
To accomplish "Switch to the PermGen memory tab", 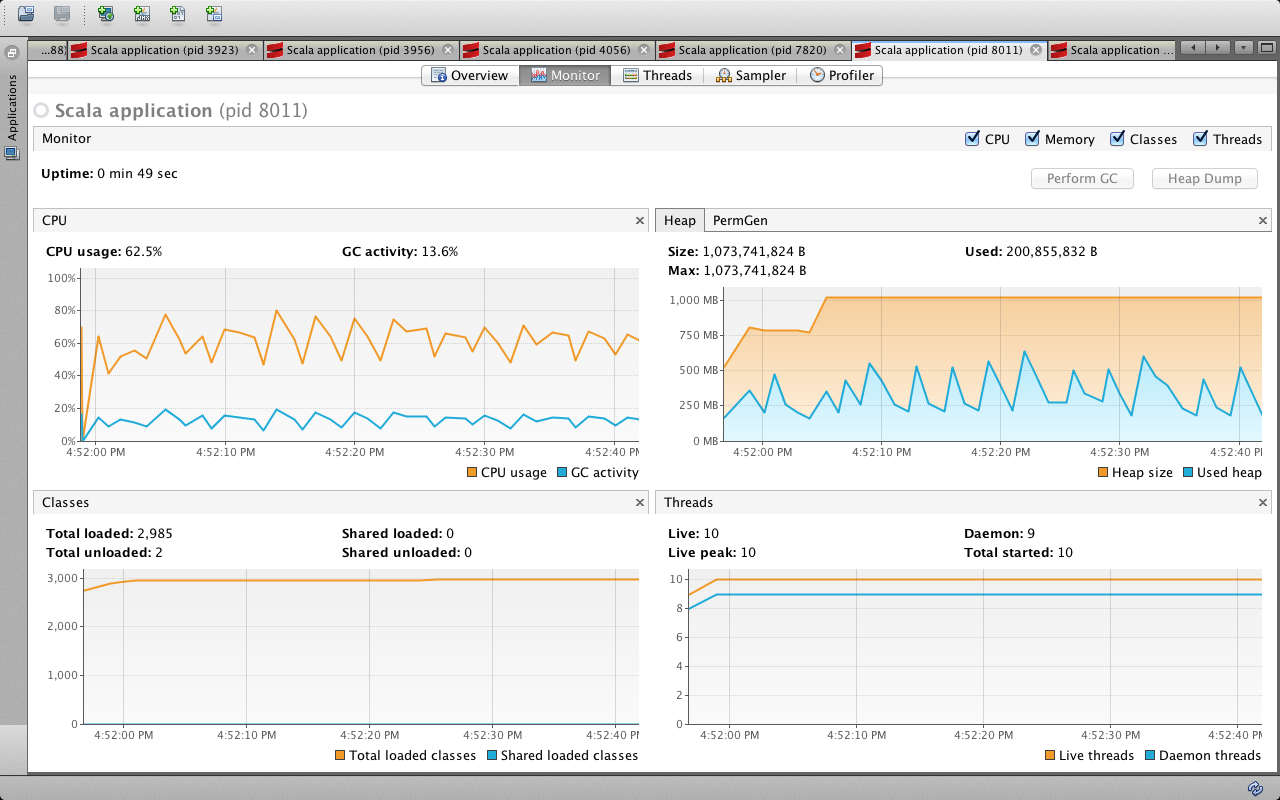I will pos(740,220).
